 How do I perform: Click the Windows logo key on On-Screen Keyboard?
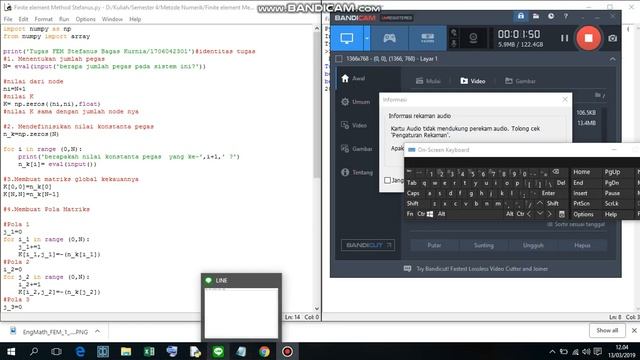430,214
